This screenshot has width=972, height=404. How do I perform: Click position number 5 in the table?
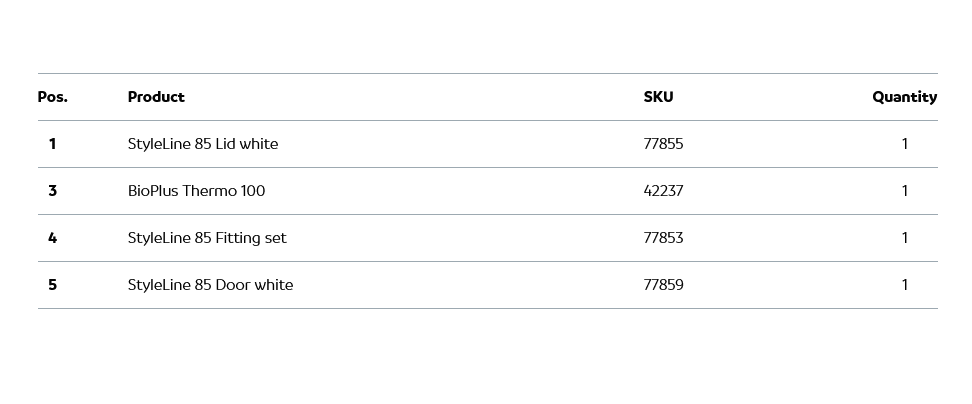coord(52,285)
